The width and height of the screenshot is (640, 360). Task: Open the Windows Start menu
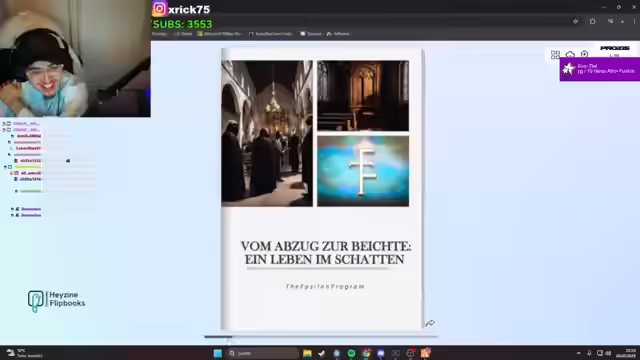[218, 353]
